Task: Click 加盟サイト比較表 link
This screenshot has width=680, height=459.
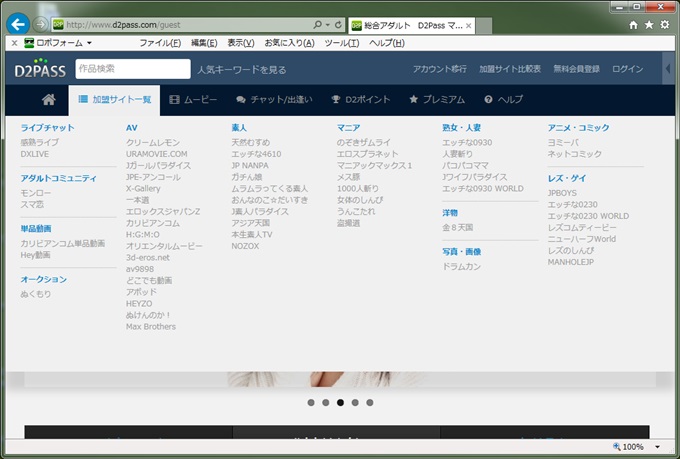Action: tap(510, 69)
